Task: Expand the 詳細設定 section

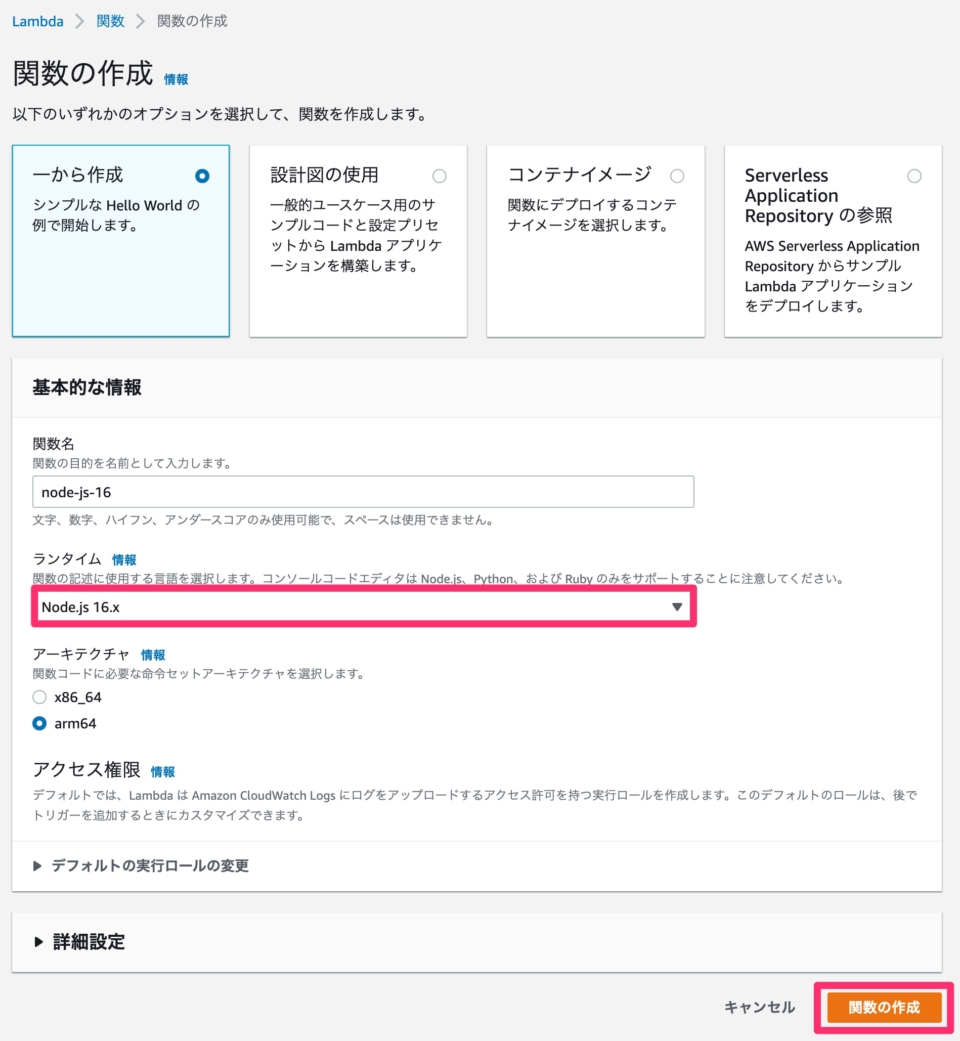Action: (x=86, y=942)
